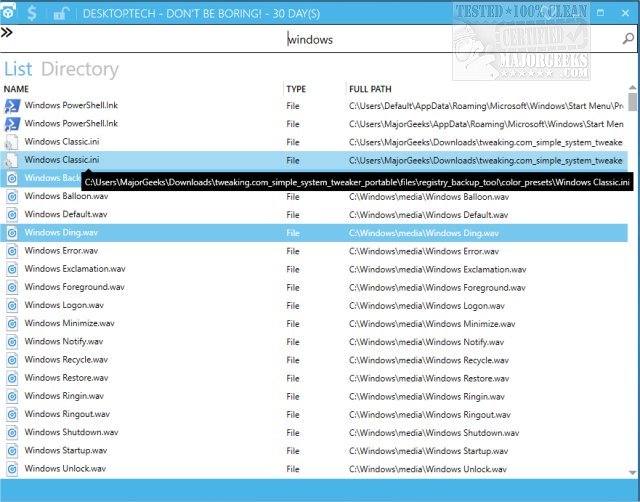Select 'Windows Exclamation.wav' file name
640x502 pixels.
click(75, 269)
